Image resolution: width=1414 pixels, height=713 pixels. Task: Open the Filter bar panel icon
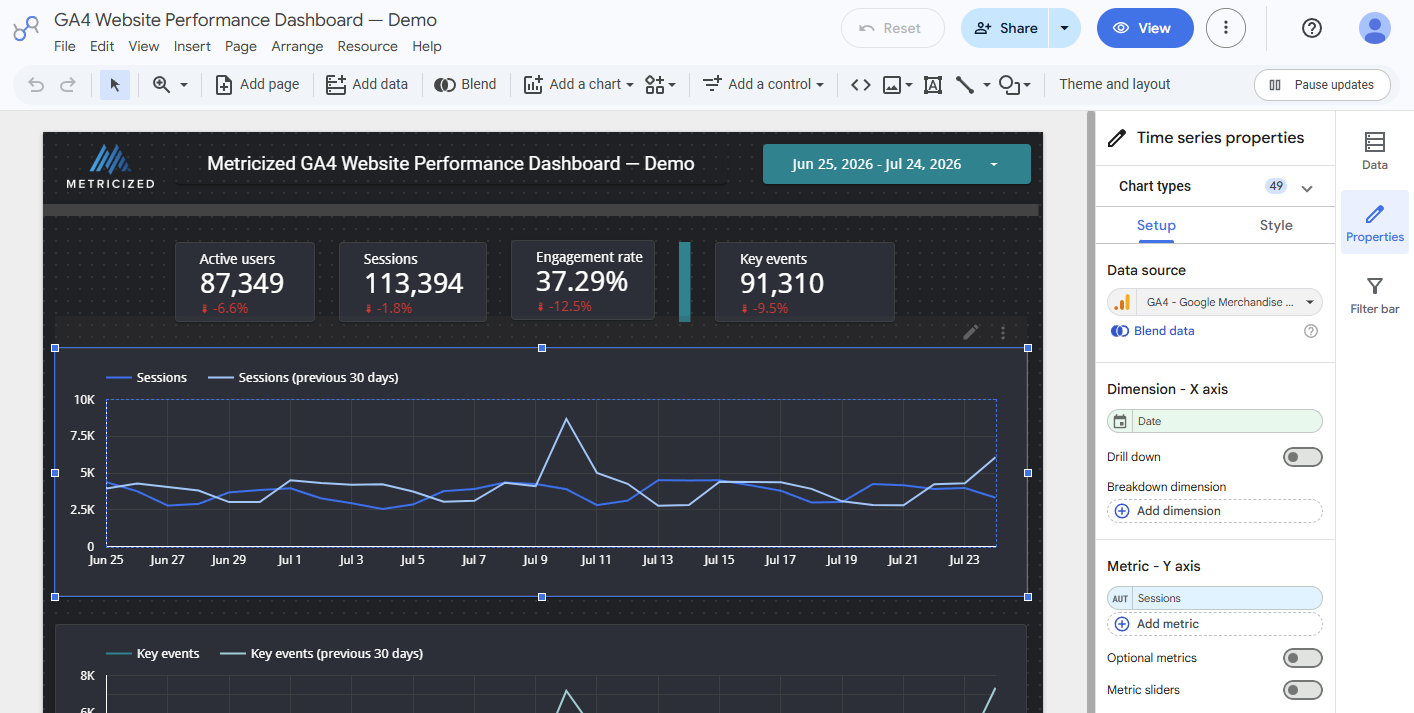click(x=1375, y=295)
